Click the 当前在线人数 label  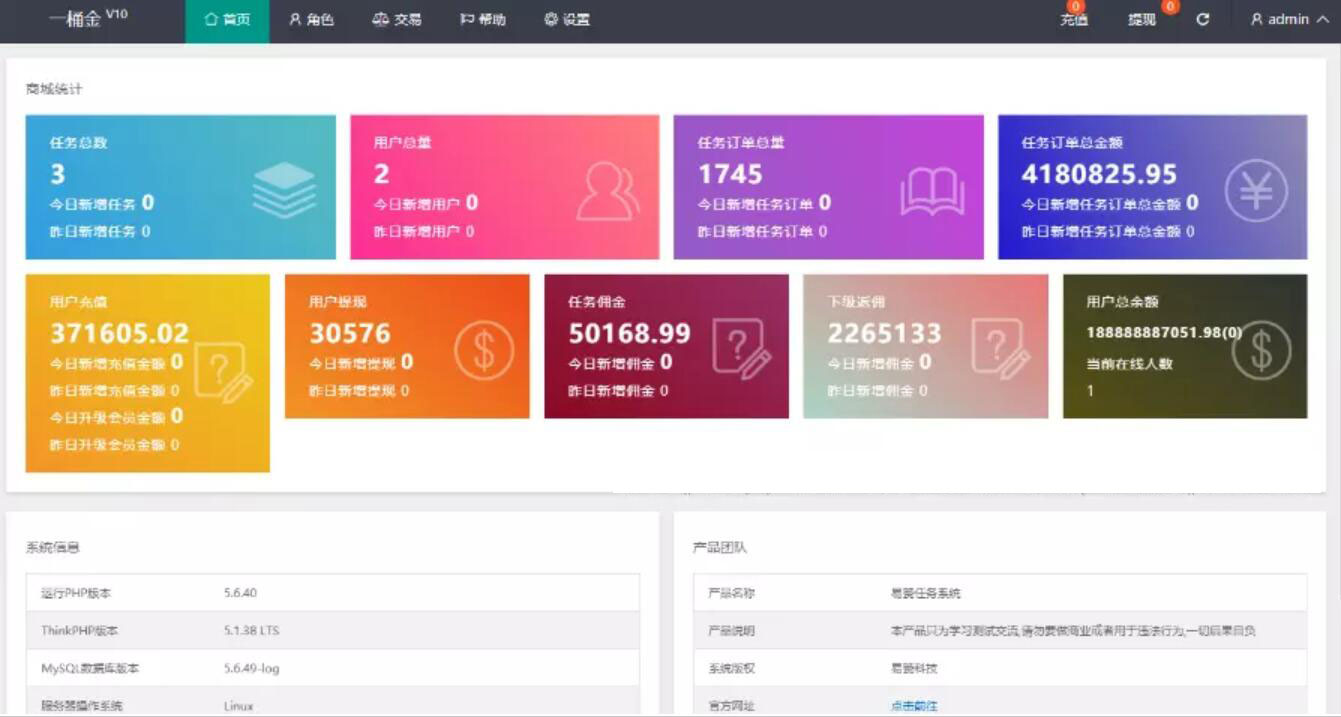tap(1129, 364)
